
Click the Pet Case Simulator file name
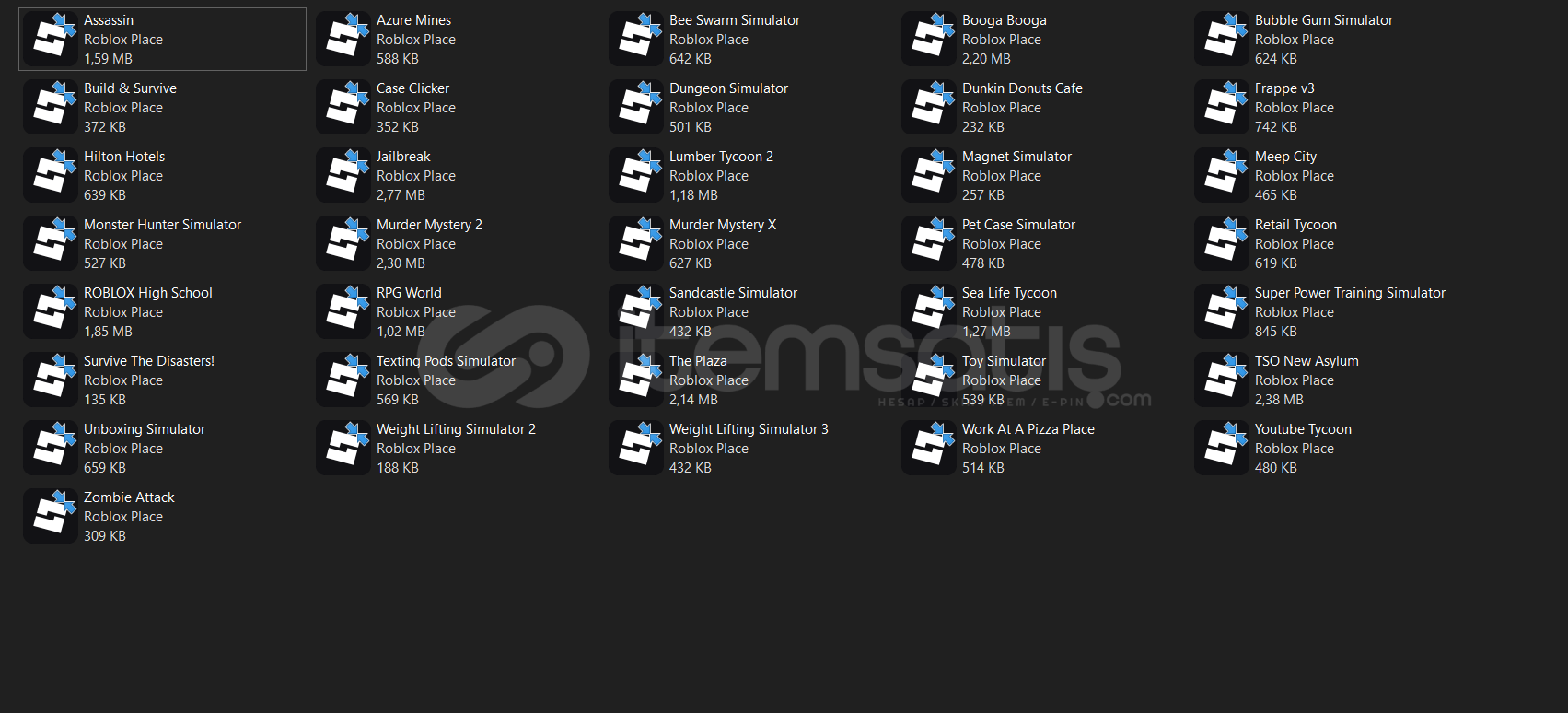click(x=1018, y=225)
